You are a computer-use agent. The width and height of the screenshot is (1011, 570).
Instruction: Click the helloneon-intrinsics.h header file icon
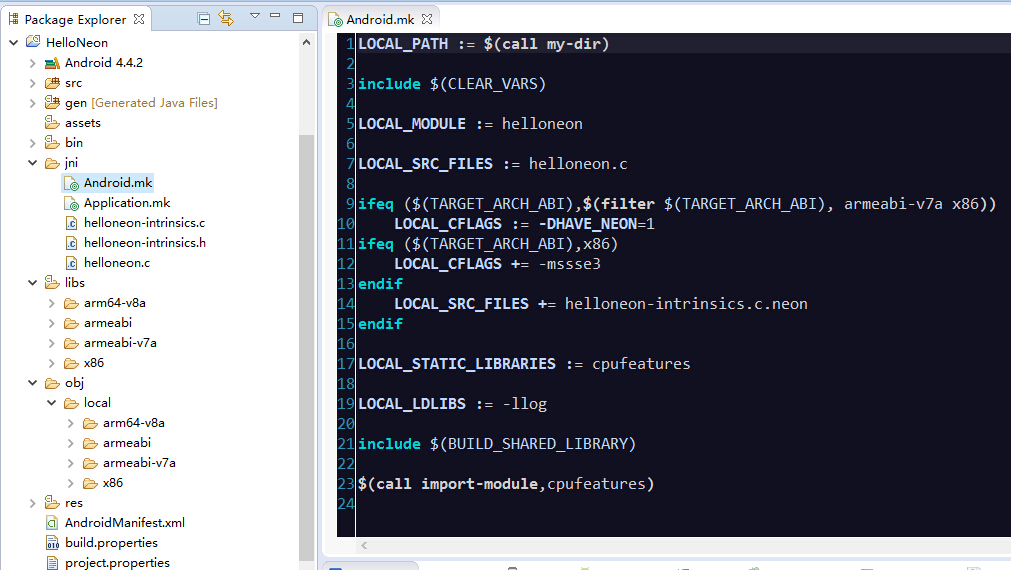(x=71, y=243)
